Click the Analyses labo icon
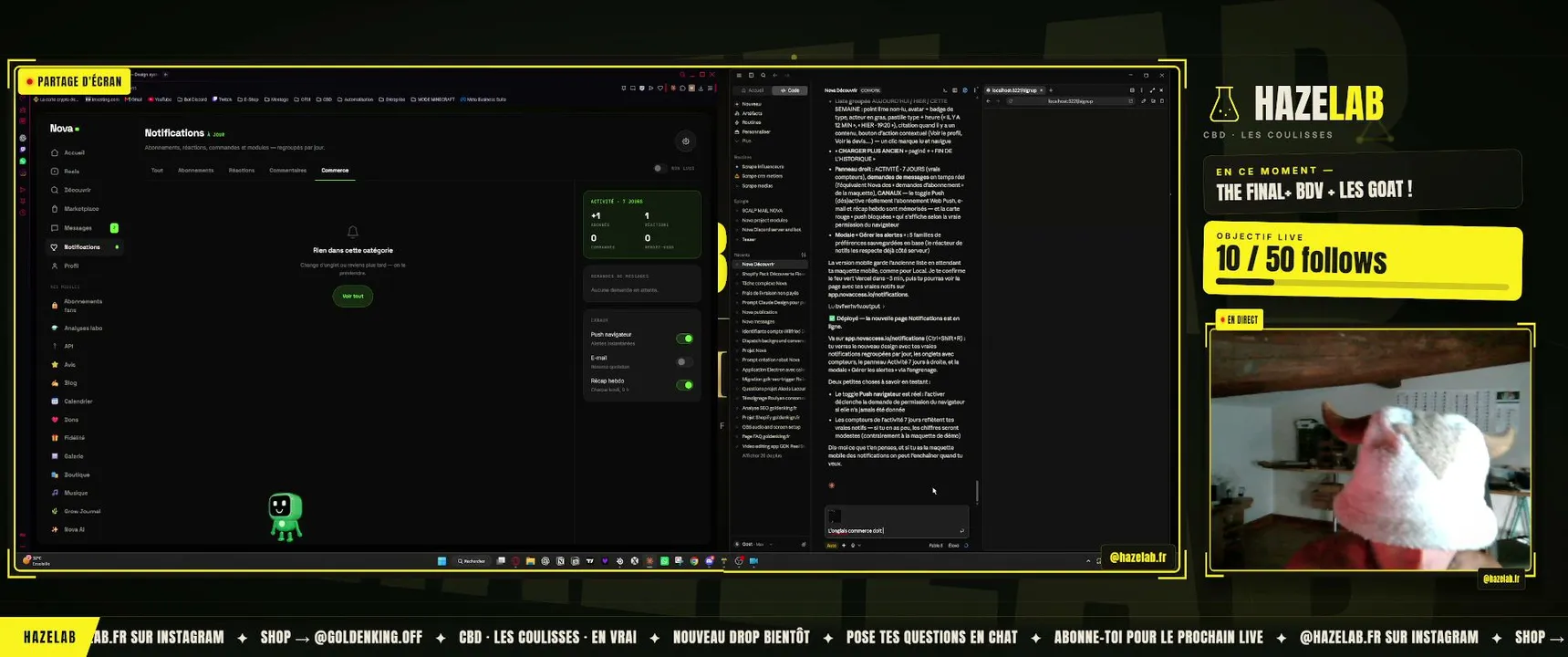The height and width of the screenshot is (657, 1568). click(x=55, y=328)
